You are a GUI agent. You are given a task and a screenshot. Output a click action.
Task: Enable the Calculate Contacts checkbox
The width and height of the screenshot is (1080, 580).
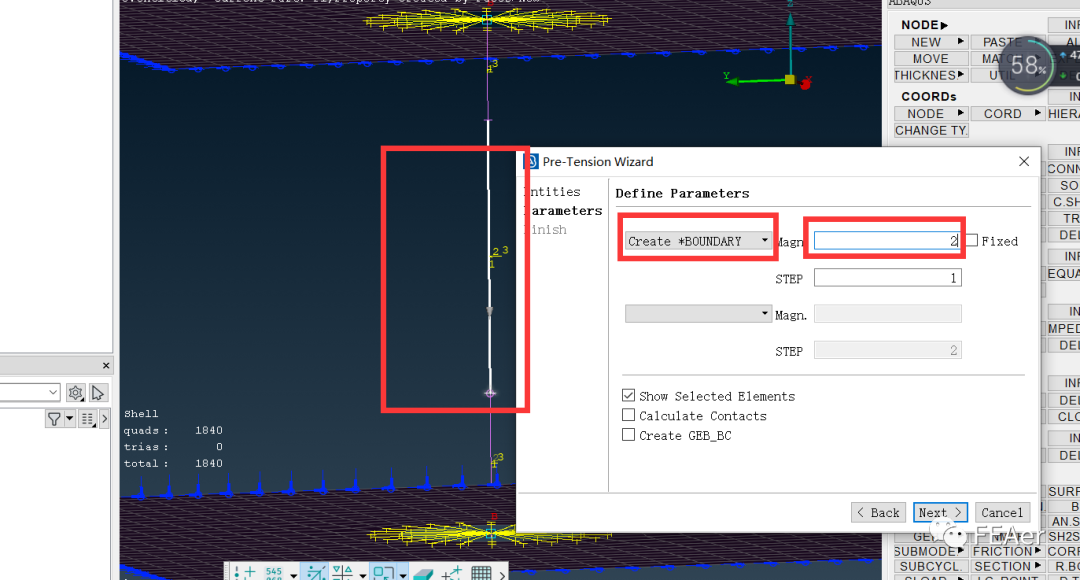(x=628, y=415)
